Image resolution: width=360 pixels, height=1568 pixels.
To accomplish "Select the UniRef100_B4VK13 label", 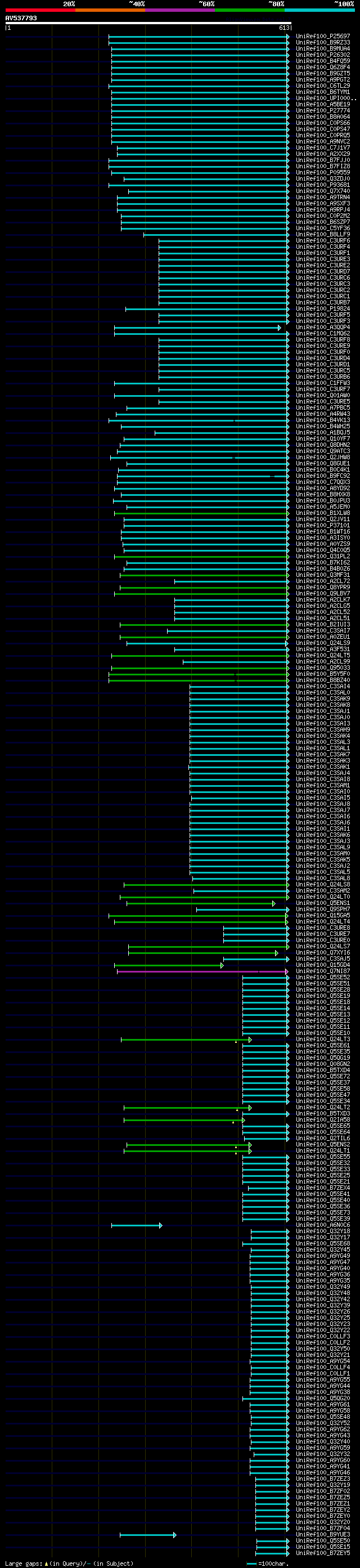I will [x=323, y=420].
